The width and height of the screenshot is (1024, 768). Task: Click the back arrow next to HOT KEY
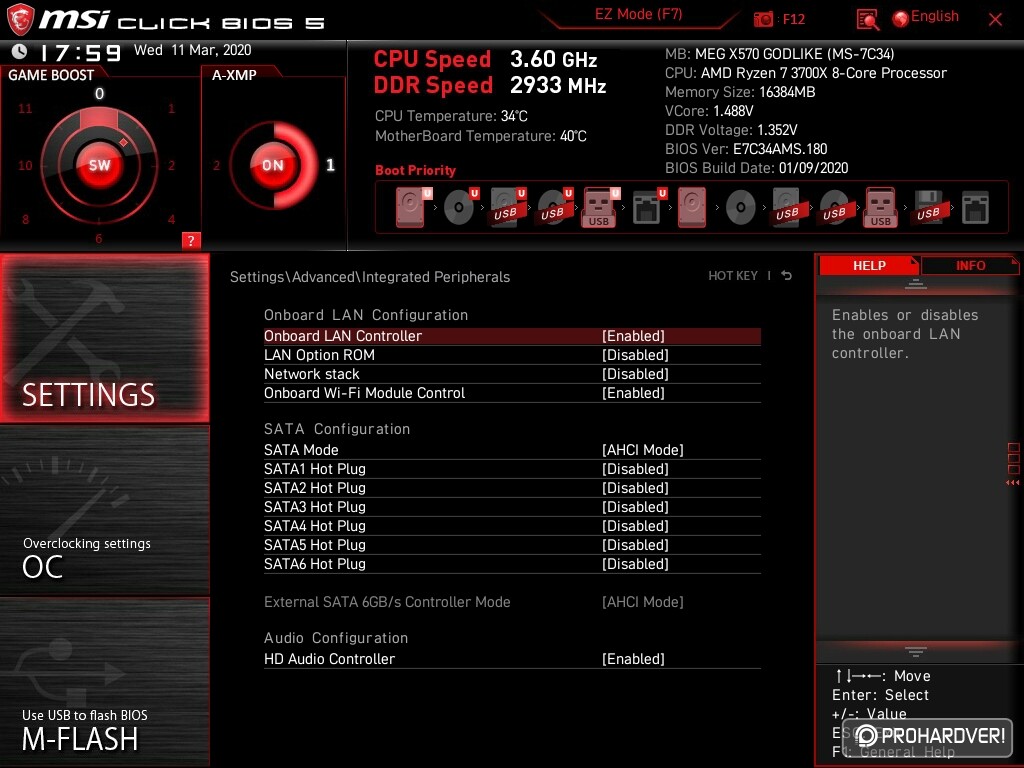[786, 276]
